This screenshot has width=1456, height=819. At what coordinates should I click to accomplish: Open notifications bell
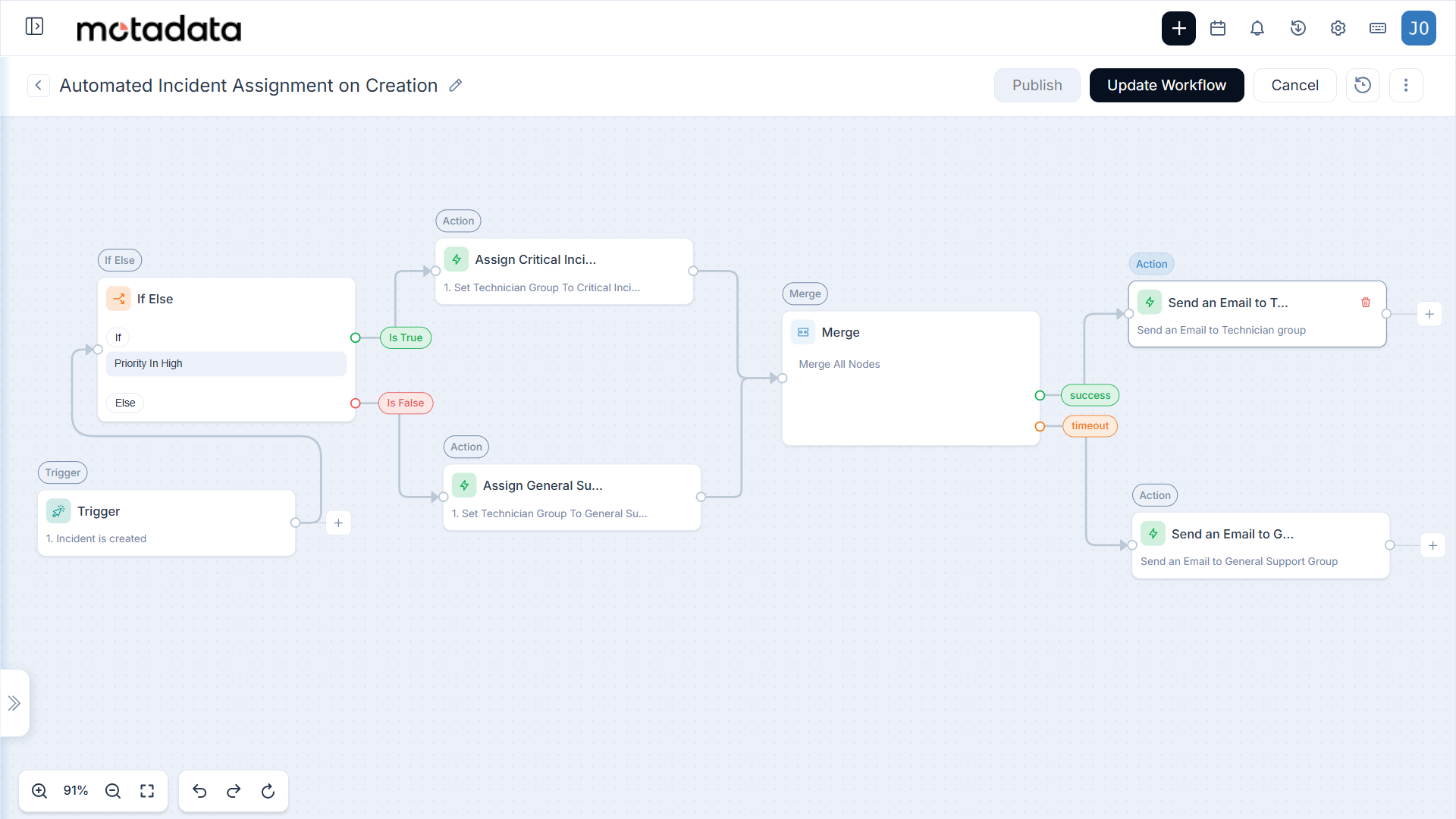click(x=1257, y=28)
